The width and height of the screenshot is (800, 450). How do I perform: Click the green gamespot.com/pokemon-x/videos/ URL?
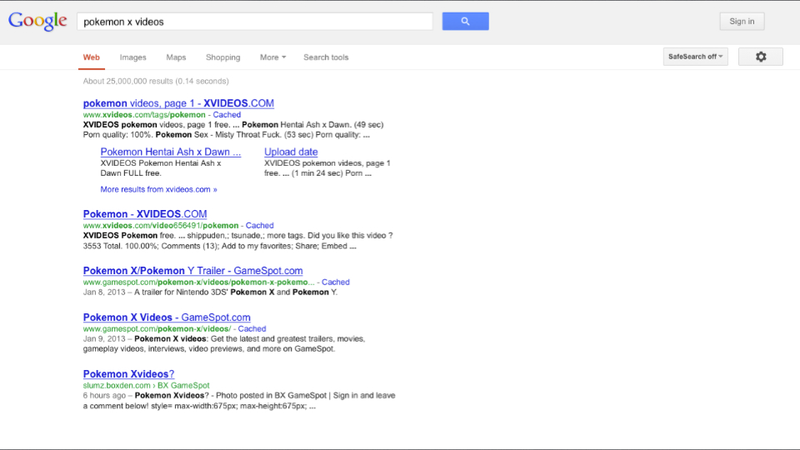pyautogui.click(x=157, y=329)
